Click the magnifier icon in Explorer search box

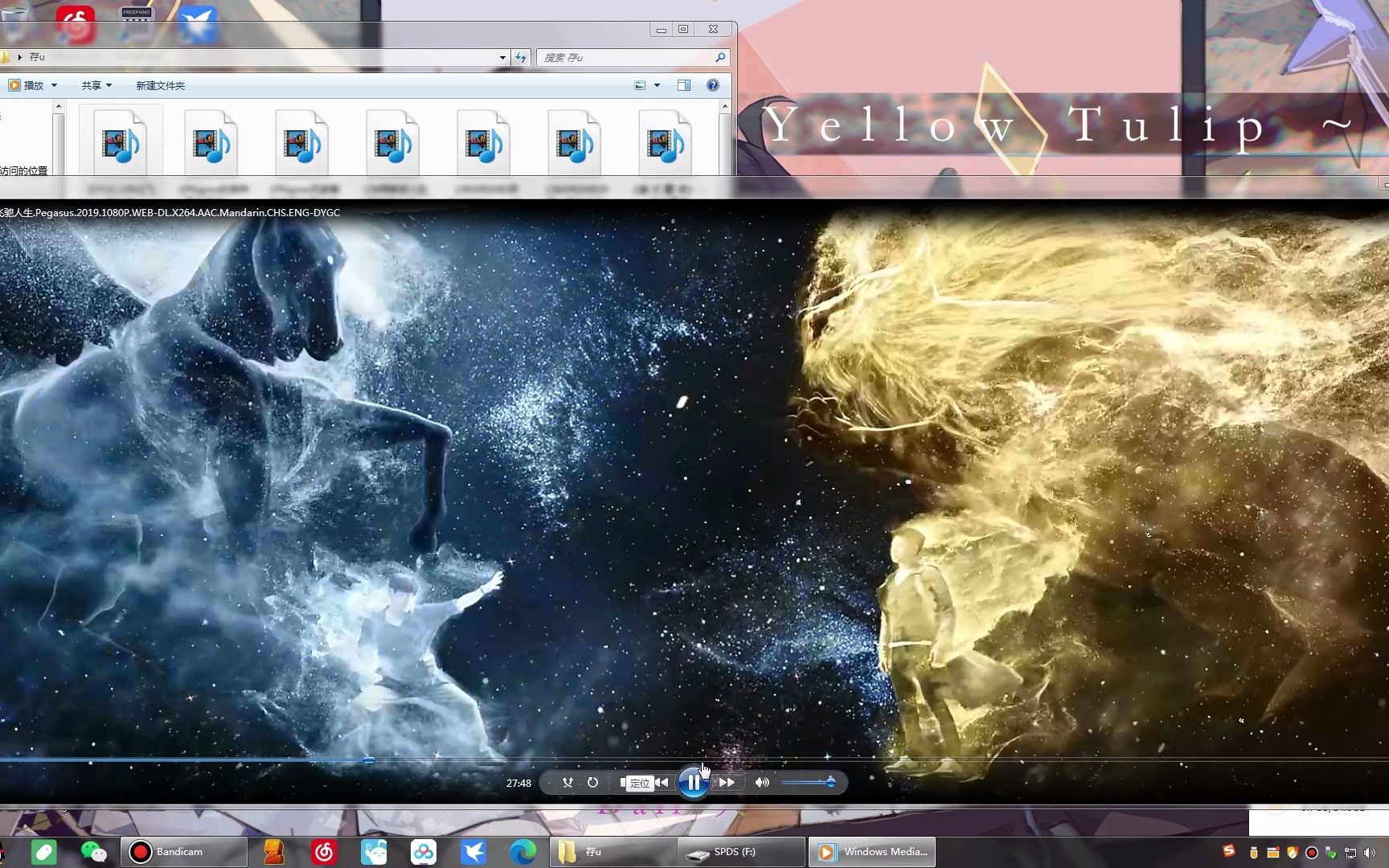click(x=720, y=57)
